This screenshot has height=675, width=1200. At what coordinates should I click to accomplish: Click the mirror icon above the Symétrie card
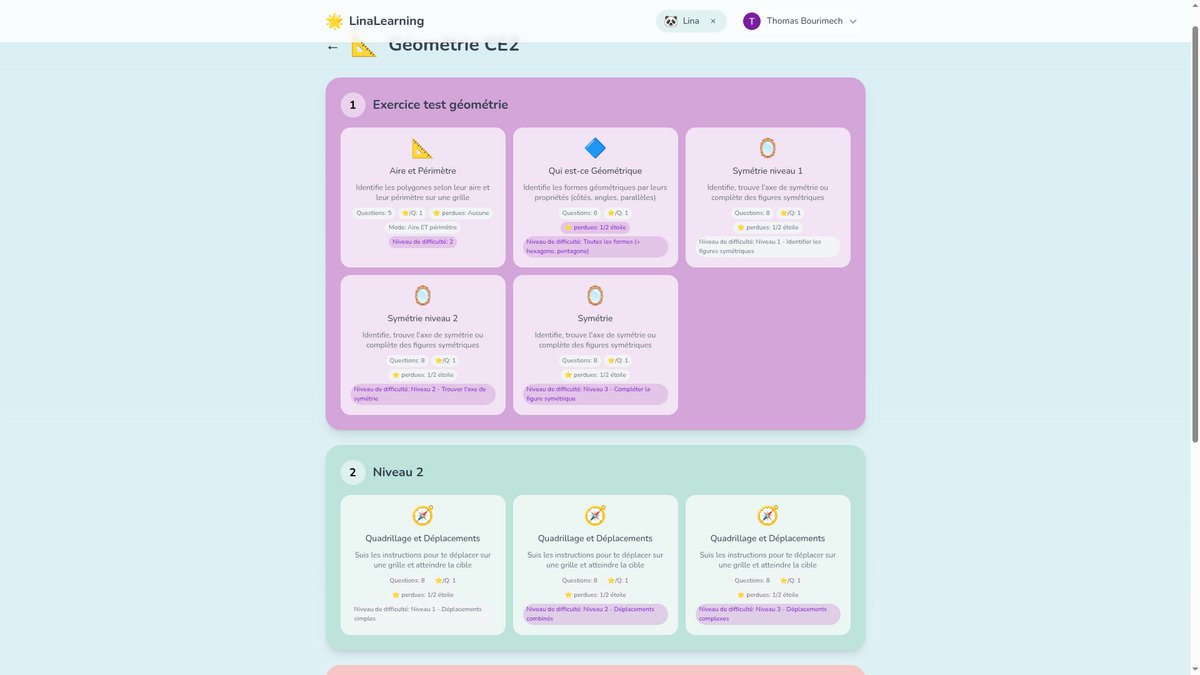tap(595, 294)
